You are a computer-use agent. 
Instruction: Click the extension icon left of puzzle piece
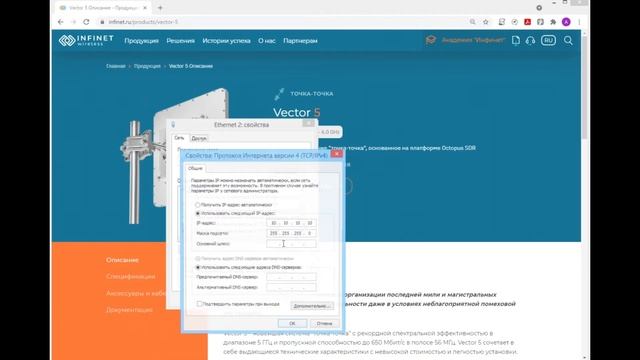(540, 22)
